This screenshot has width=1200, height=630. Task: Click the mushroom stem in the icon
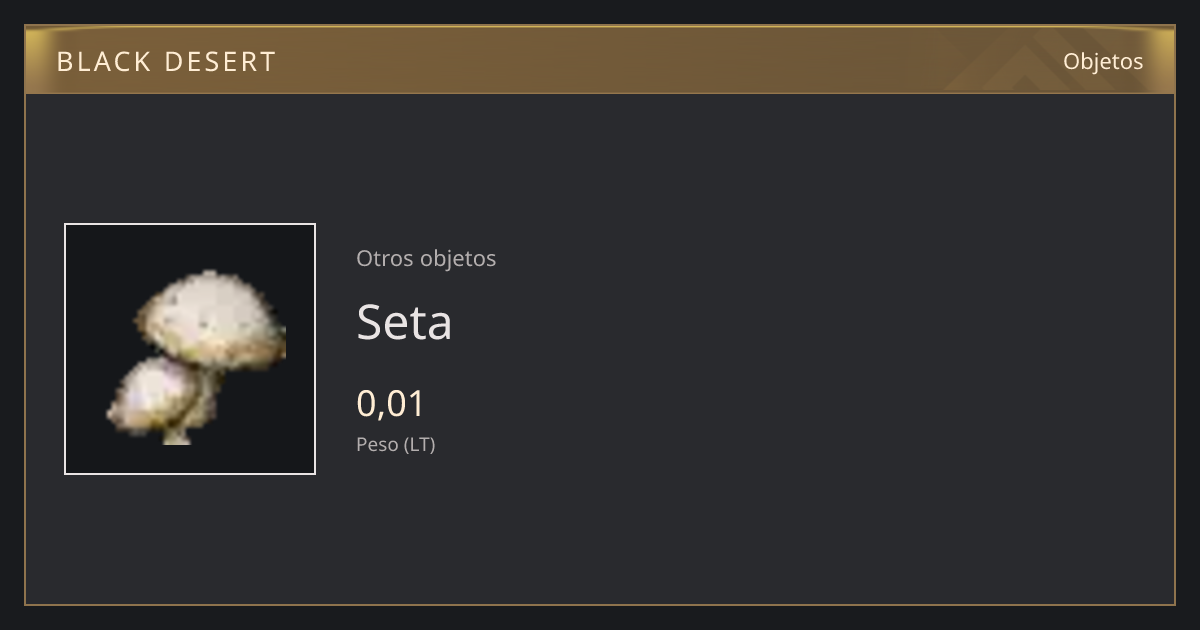[178, 432]
